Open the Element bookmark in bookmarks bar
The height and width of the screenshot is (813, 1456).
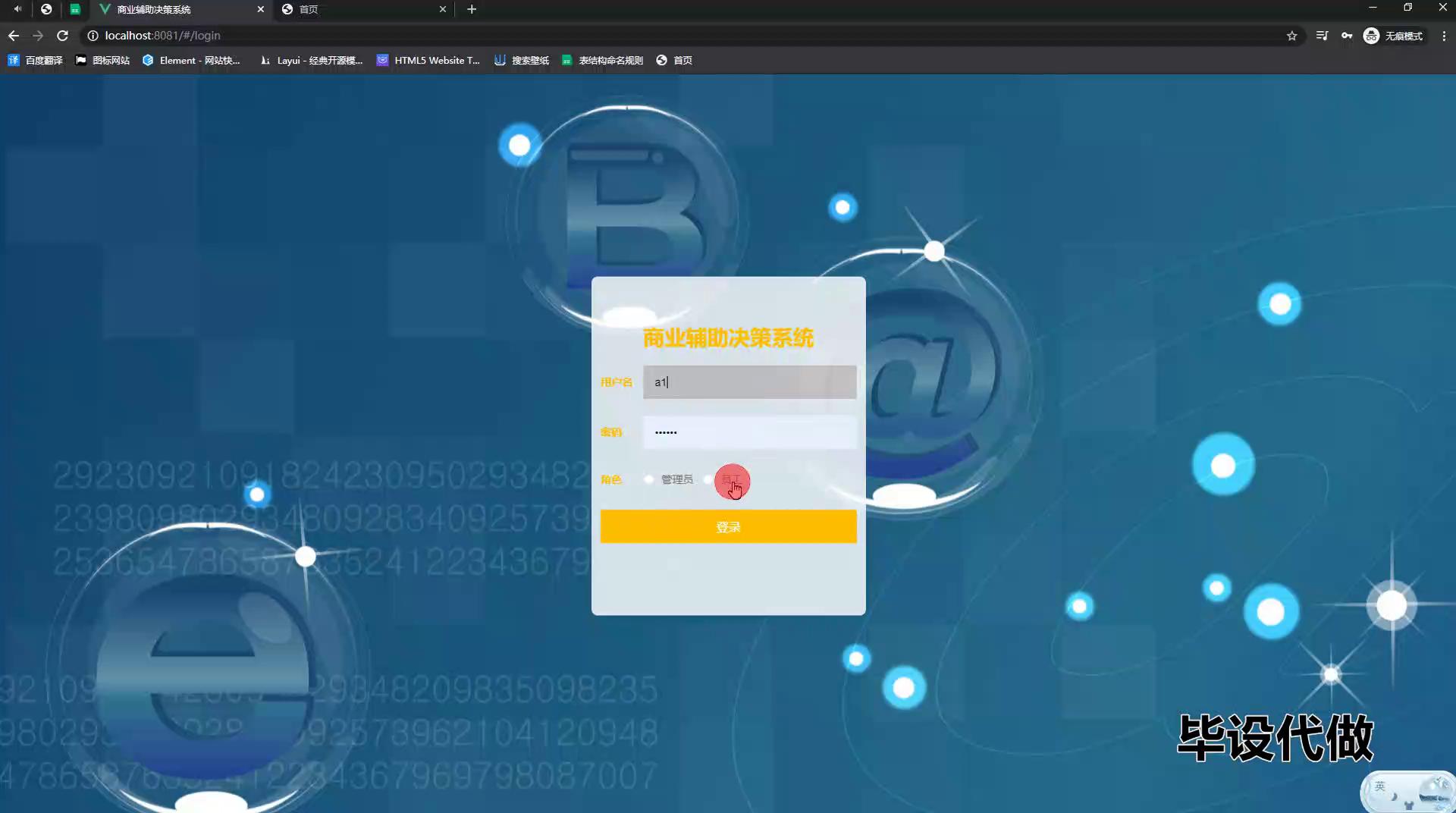[x=191, y=60]
